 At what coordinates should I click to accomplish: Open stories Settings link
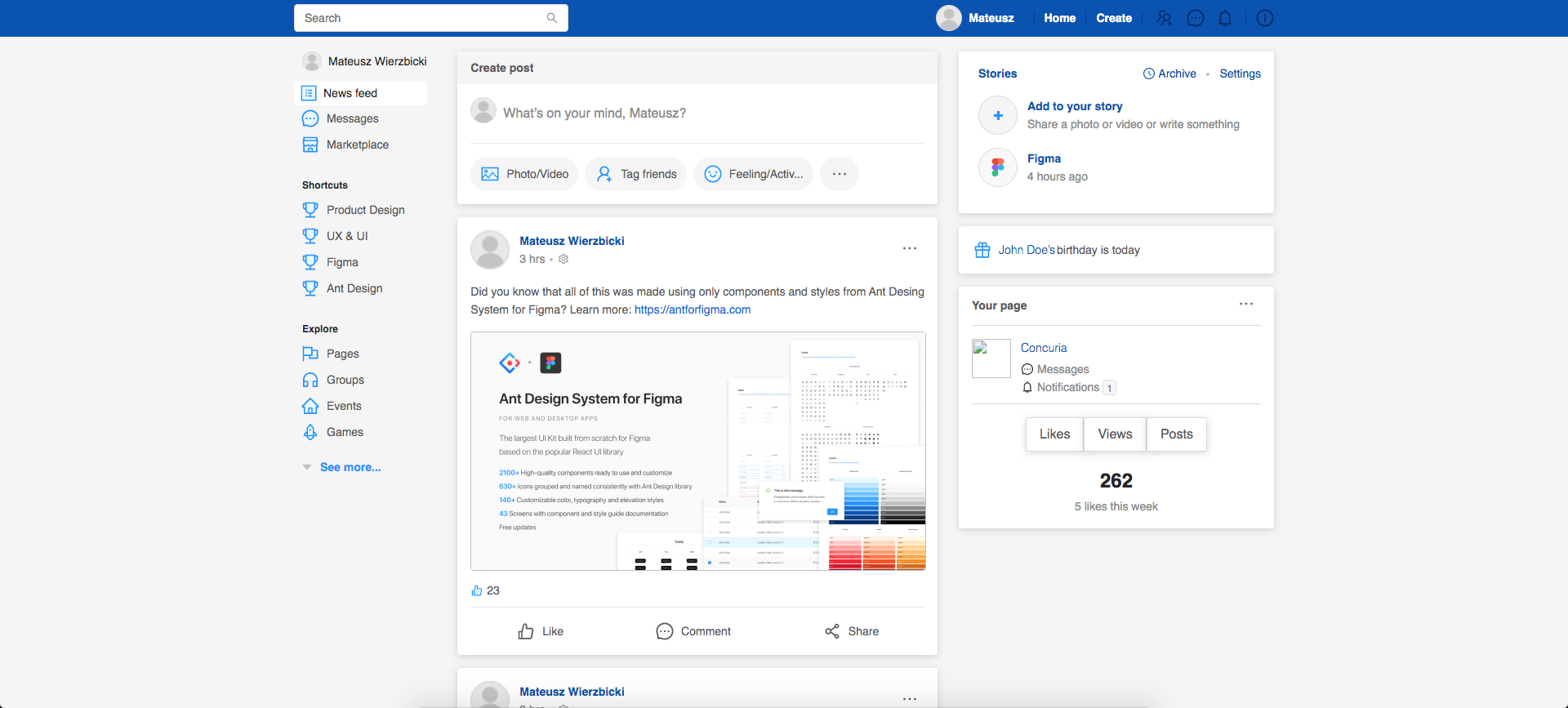pos(1240,73)
